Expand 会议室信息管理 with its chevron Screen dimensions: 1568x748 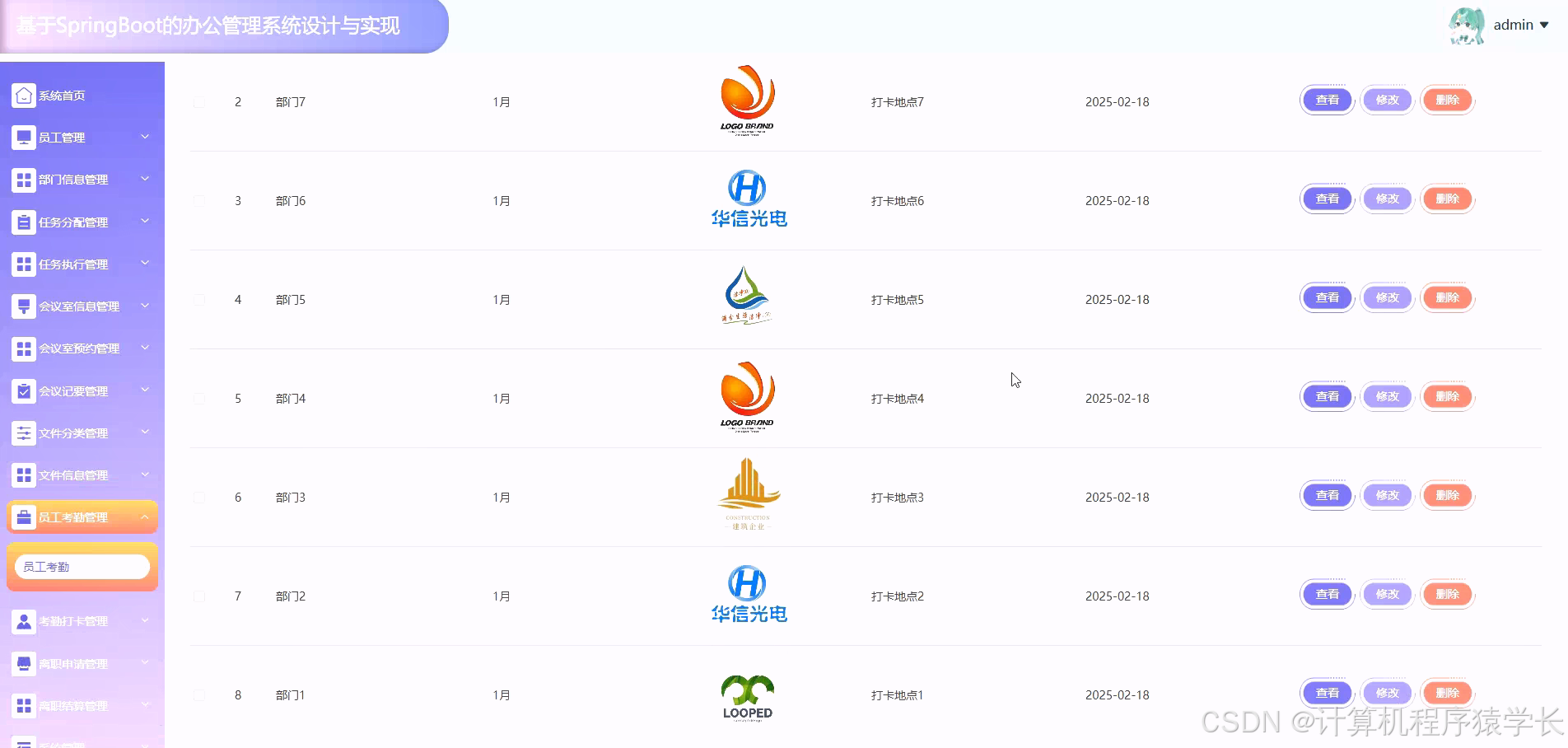pyautogui.click(x=145, y=306)
